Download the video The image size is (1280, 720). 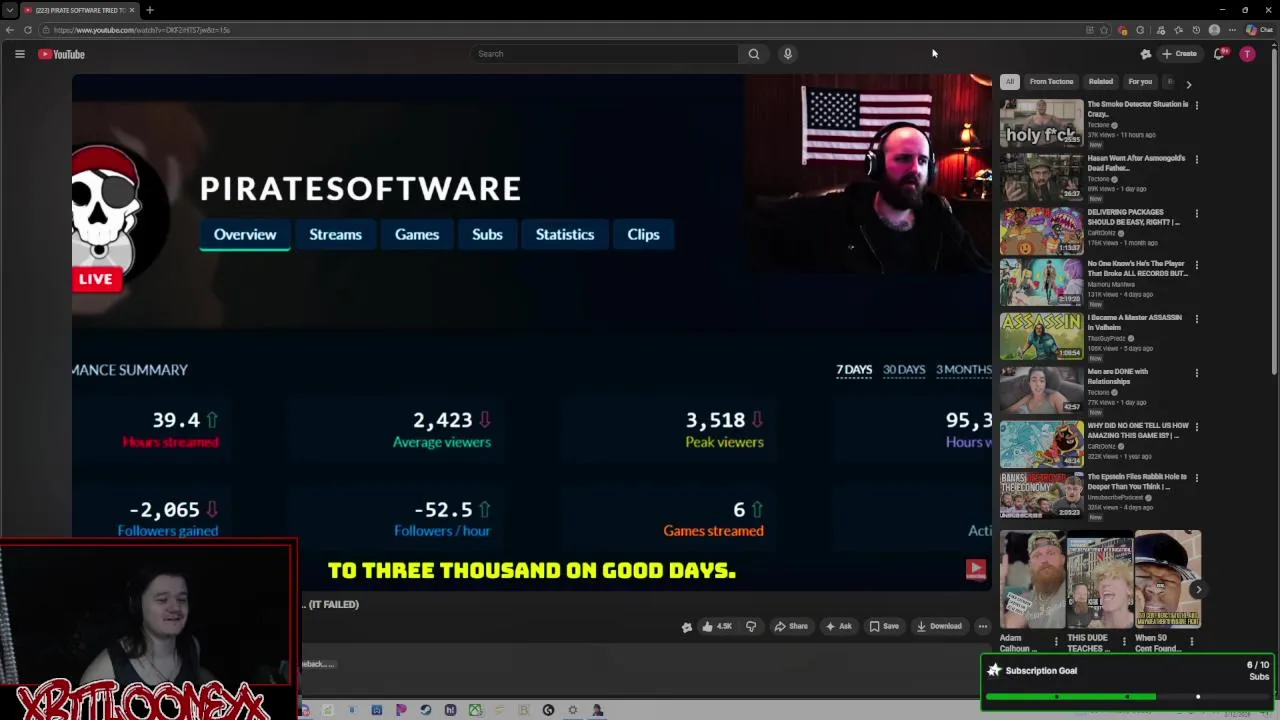(938, 626)
